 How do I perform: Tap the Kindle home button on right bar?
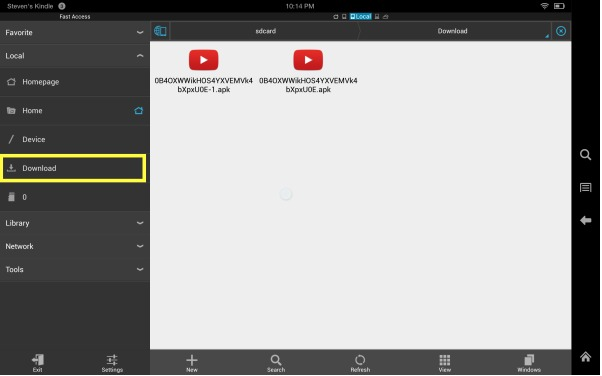click(585, 357)
